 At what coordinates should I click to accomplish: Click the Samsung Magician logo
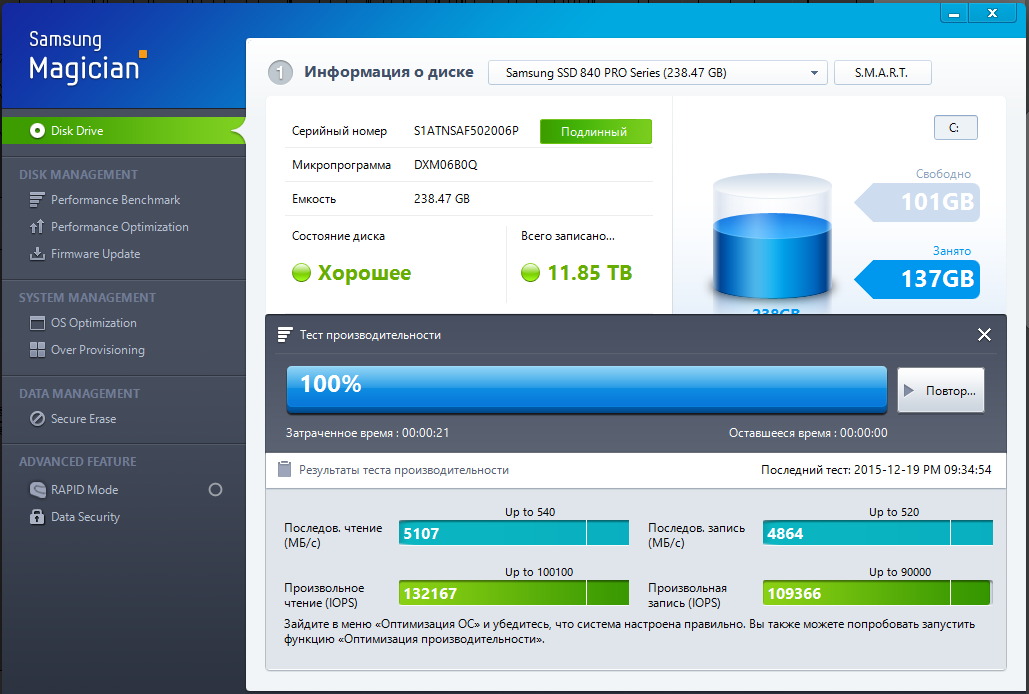point(87,58)
